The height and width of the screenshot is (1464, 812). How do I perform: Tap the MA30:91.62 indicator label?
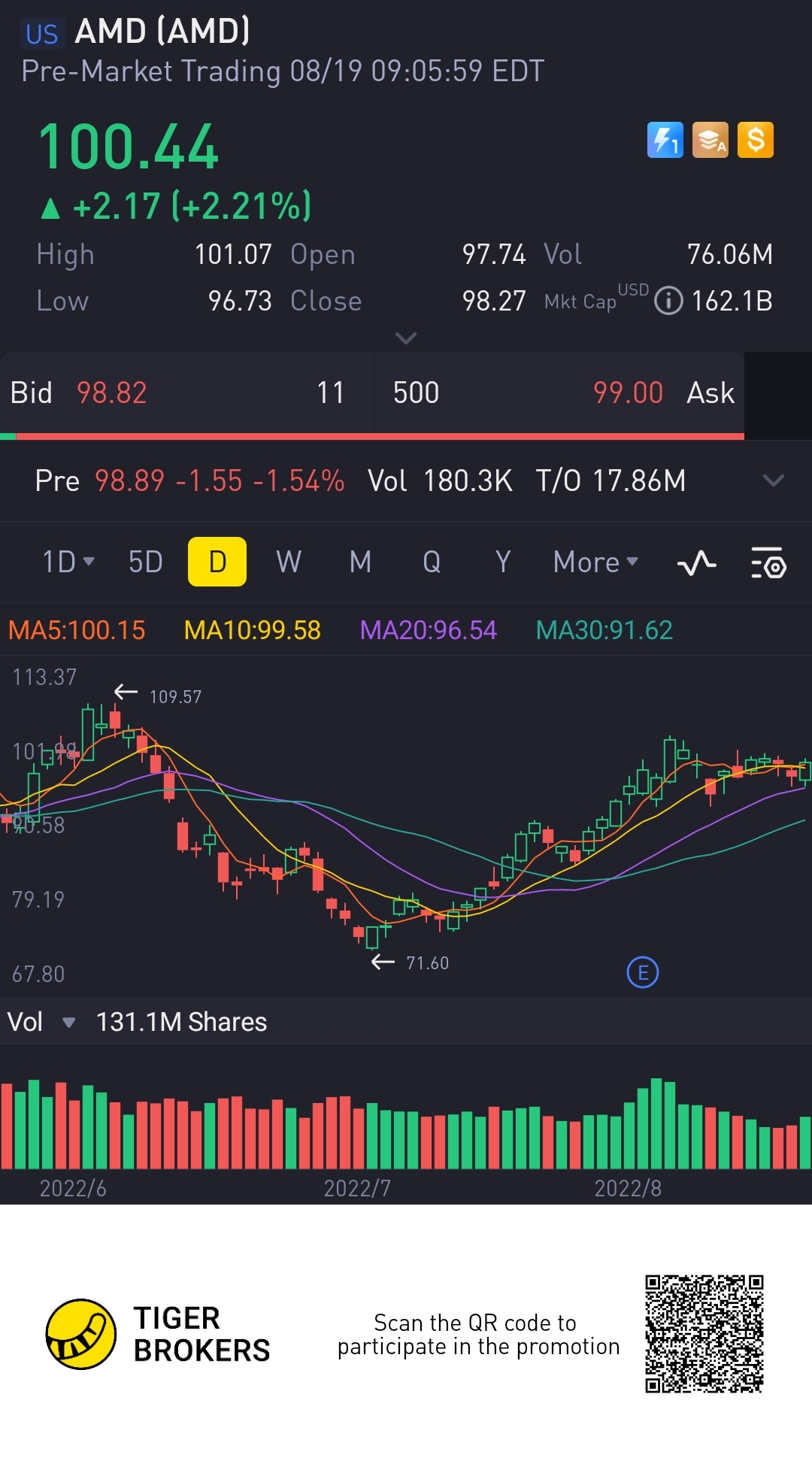(x=604, y=630)
